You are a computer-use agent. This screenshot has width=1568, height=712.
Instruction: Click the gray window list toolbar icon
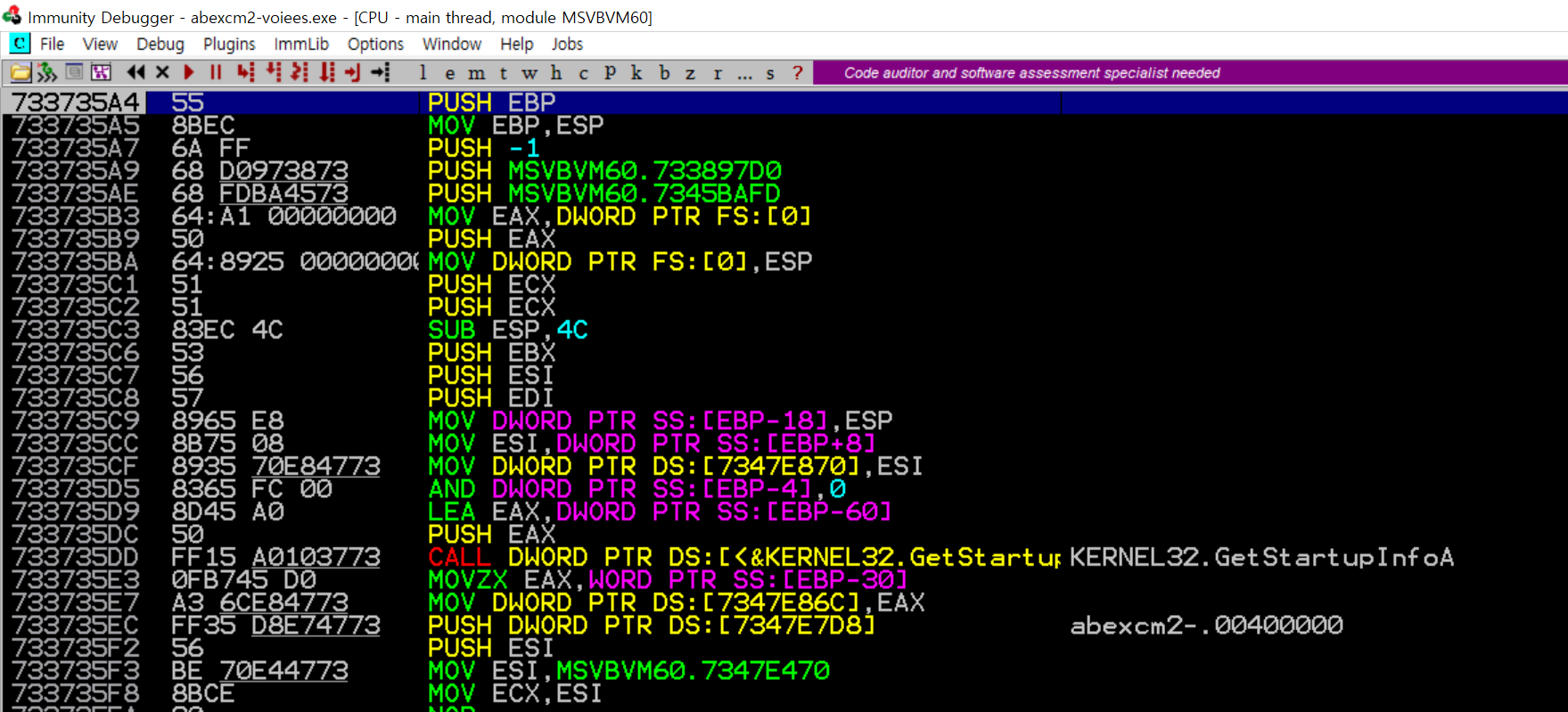(x=75, y=72)
